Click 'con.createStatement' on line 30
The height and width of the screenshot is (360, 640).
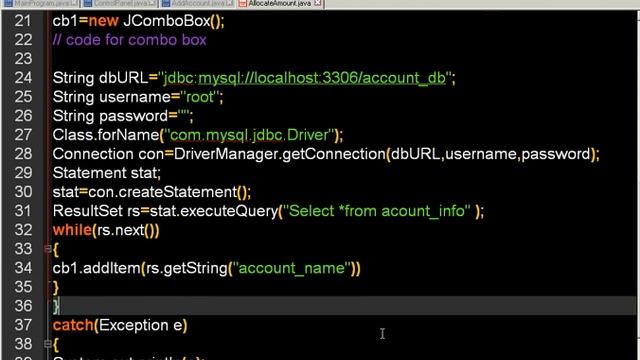tap(162, 192)
